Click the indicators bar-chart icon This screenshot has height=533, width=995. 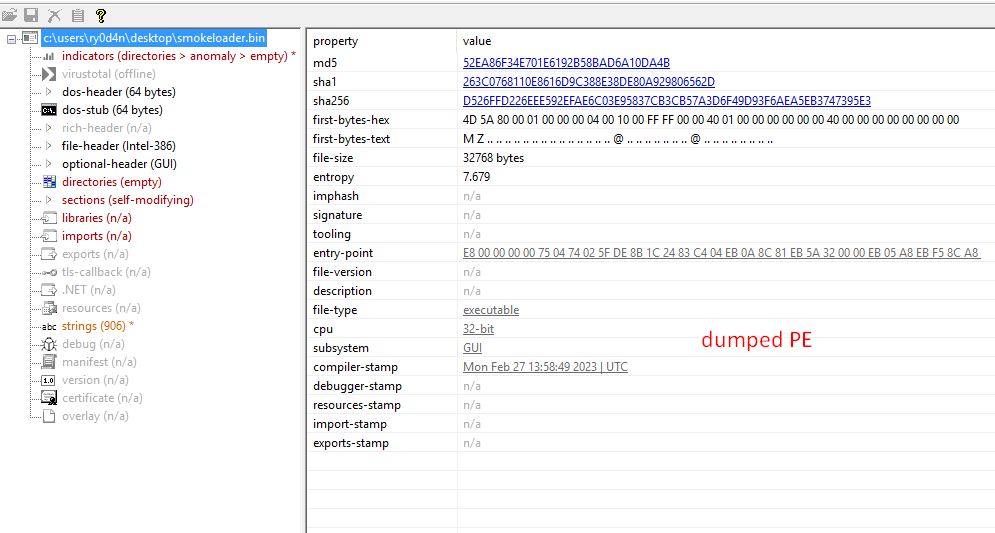49,56
